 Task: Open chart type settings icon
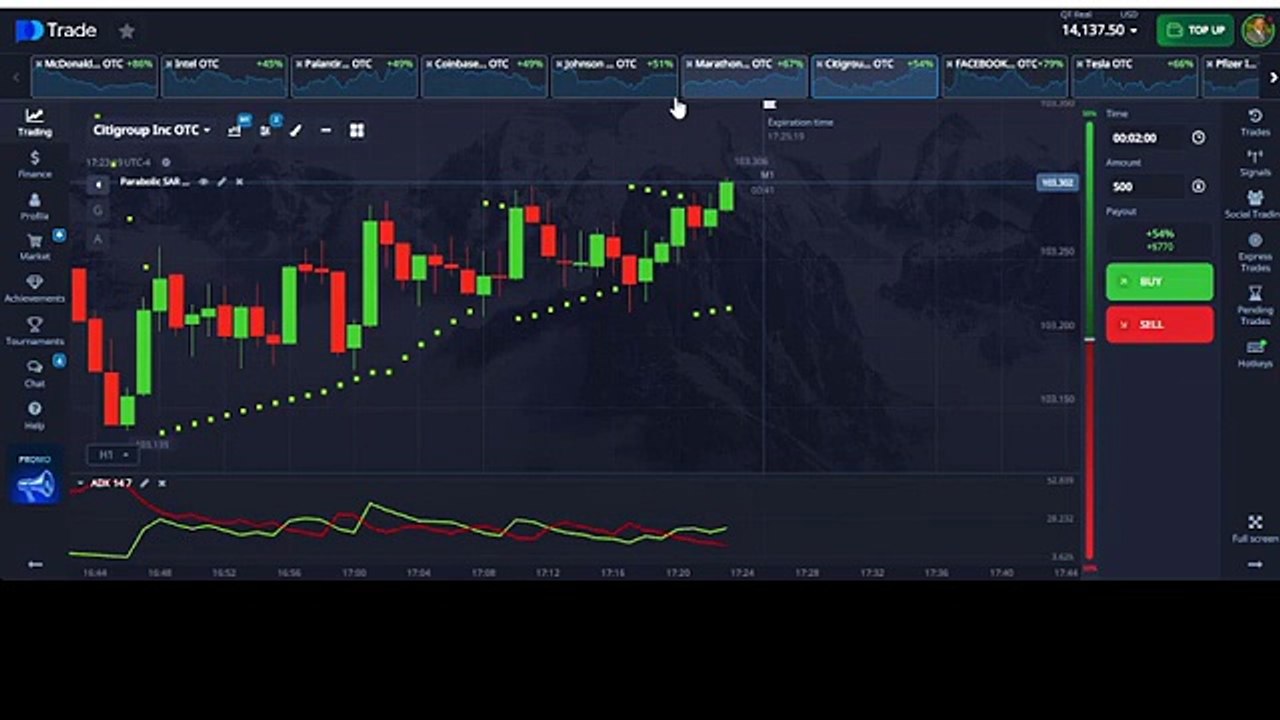pyautogui.click(x=235, y=130)
